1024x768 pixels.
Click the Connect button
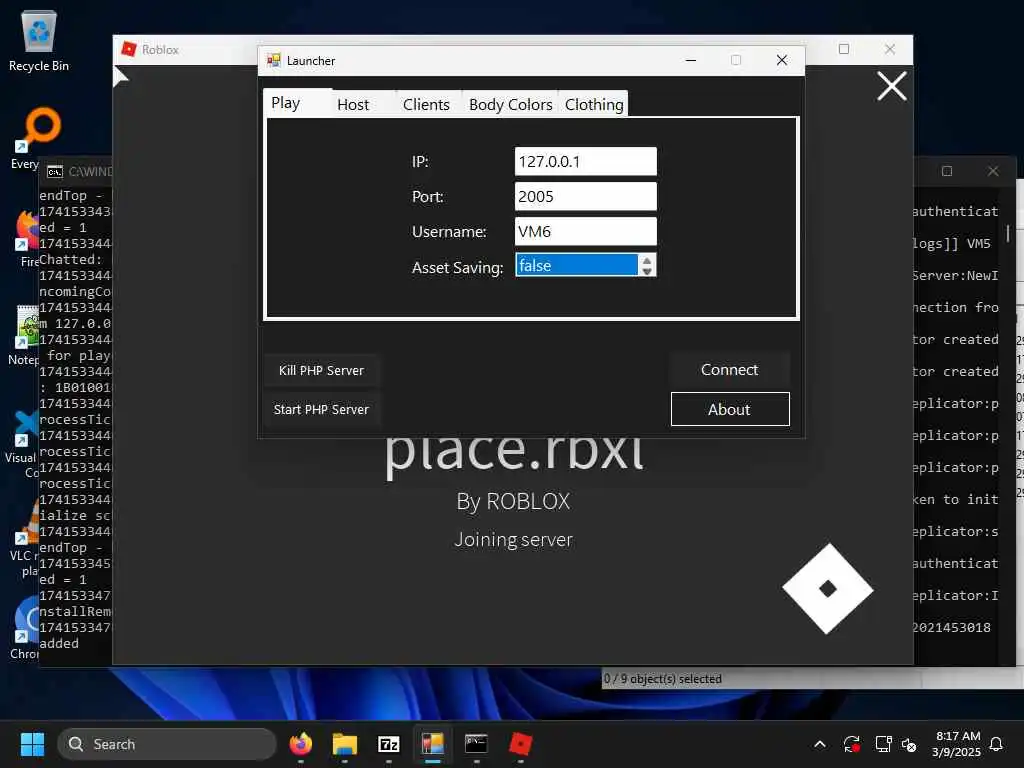click(729, 370)
